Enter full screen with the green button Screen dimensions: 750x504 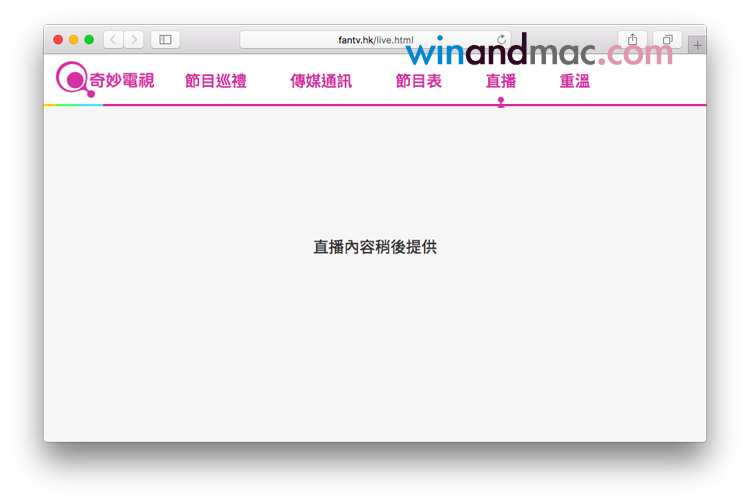89,40
